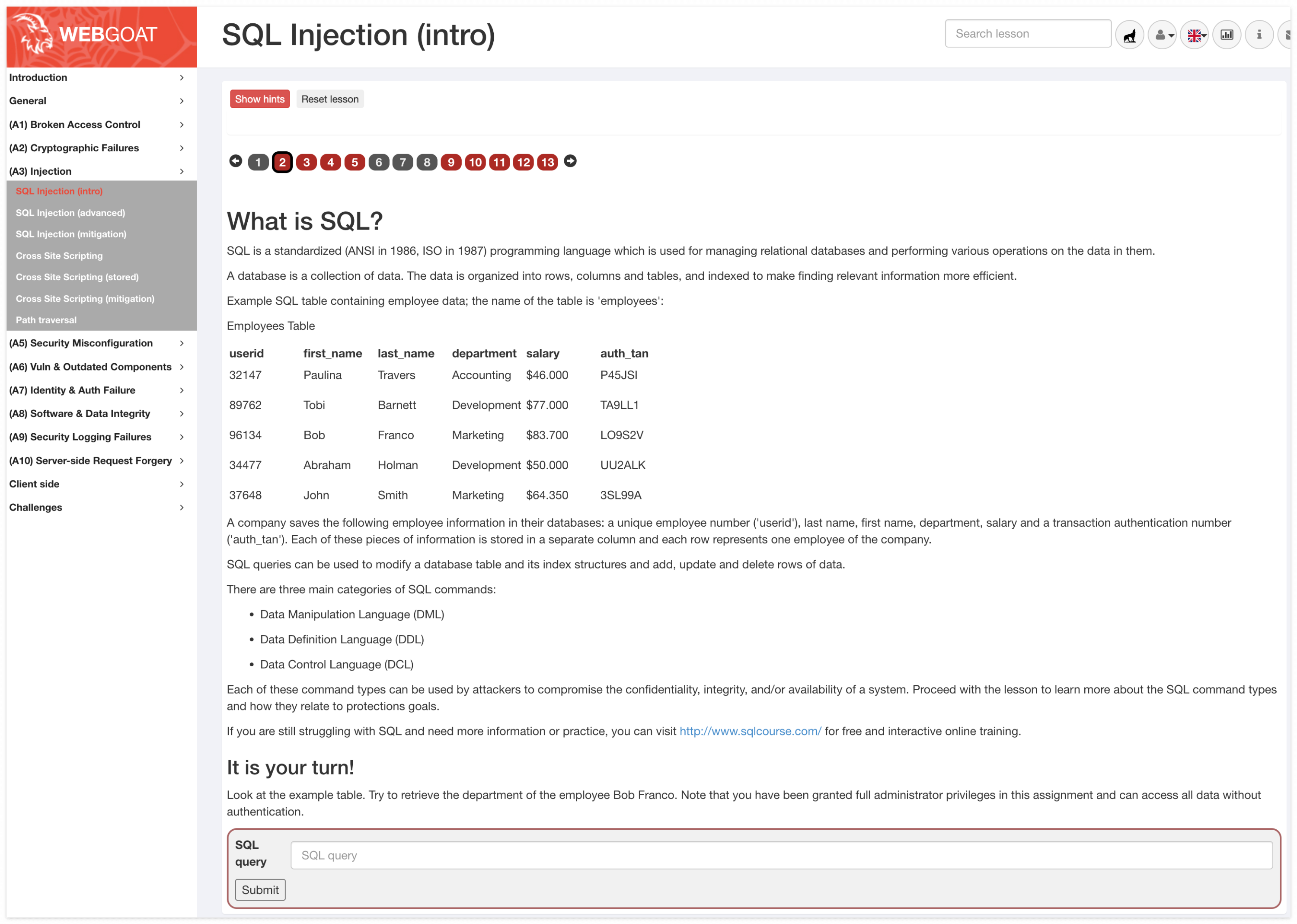Open the sqlcourse.com link

pyautogui.click(x=750, y=732)
